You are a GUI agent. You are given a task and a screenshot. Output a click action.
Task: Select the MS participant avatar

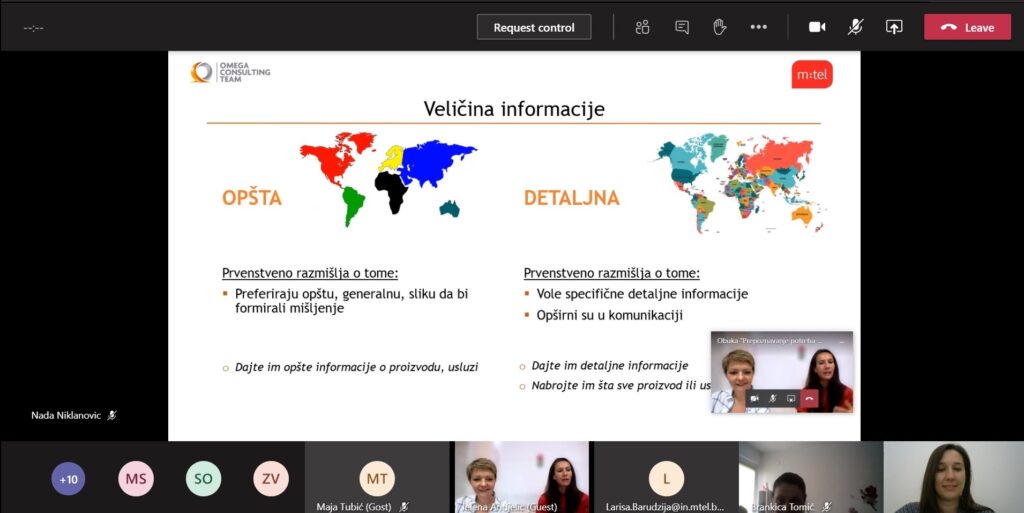click(136, 479)
